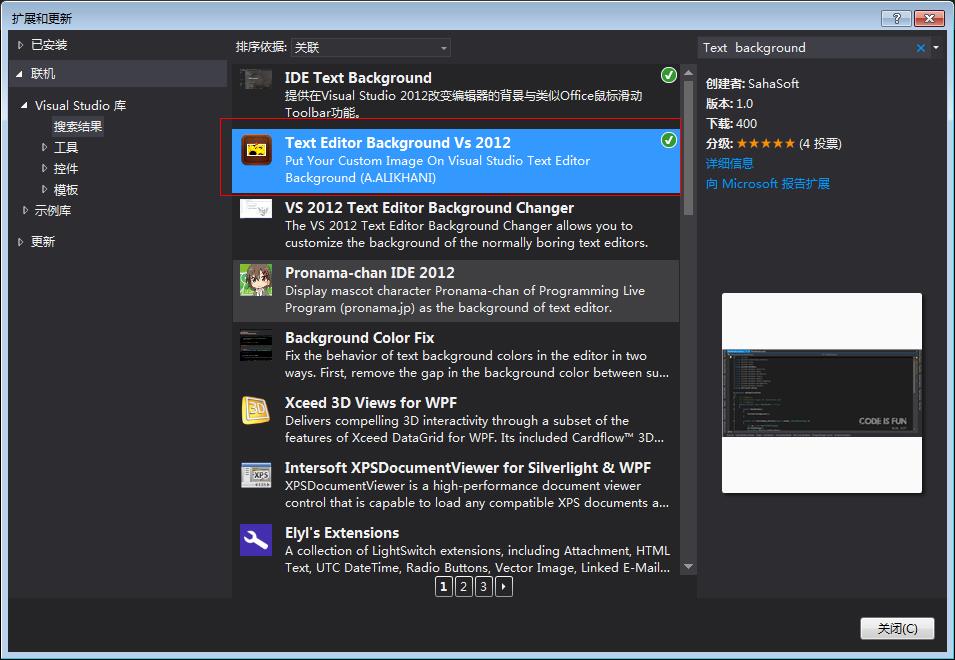Go to results page 1
This screenshot has height=660, width=955.
click(443, 587)
